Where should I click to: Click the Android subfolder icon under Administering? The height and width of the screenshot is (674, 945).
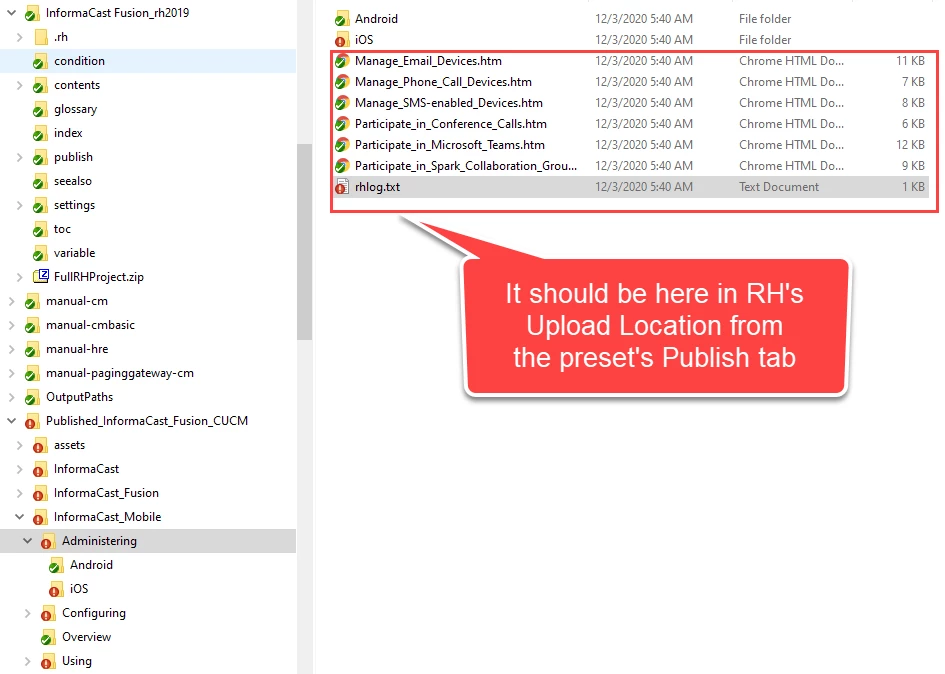pos(56,565)
